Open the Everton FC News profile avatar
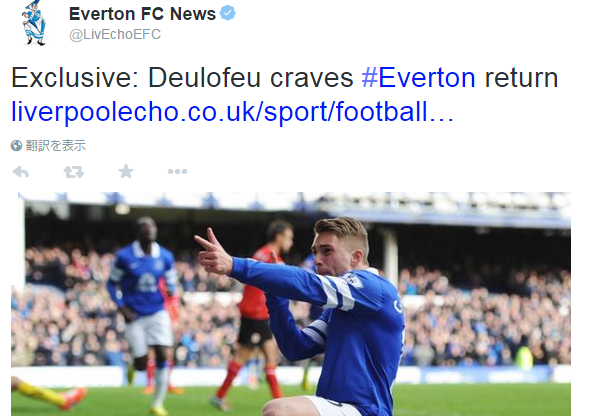The height and width of the screenshot is (416, 594). [35, 23]
